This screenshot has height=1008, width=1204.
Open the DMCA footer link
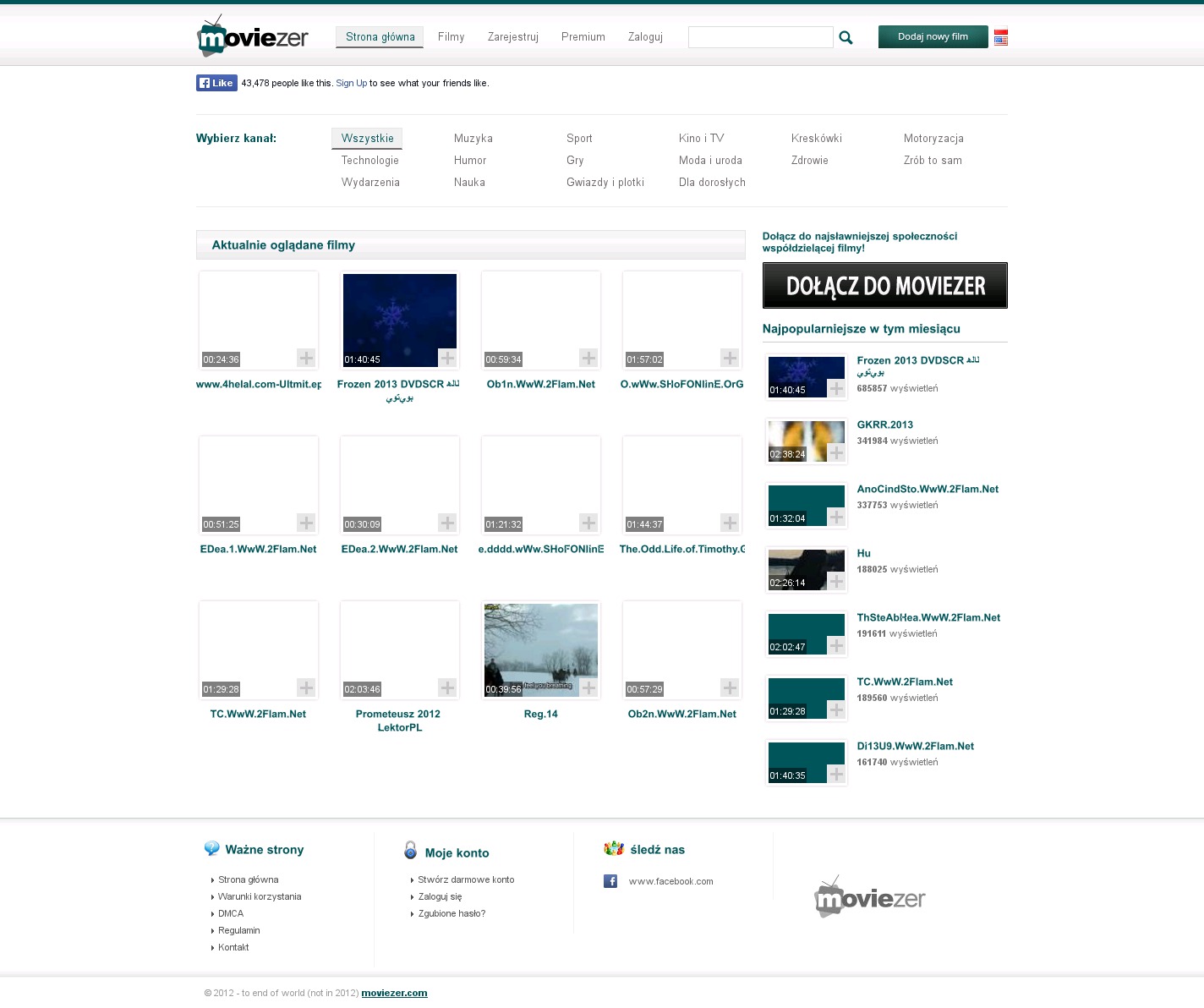click(230, 913)
